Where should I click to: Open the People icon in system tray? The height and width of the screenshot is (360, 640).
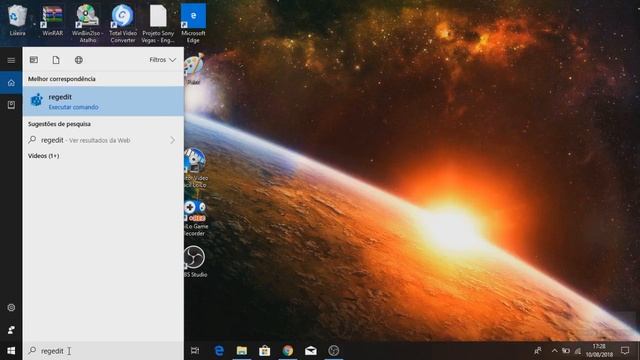(538, 351)
